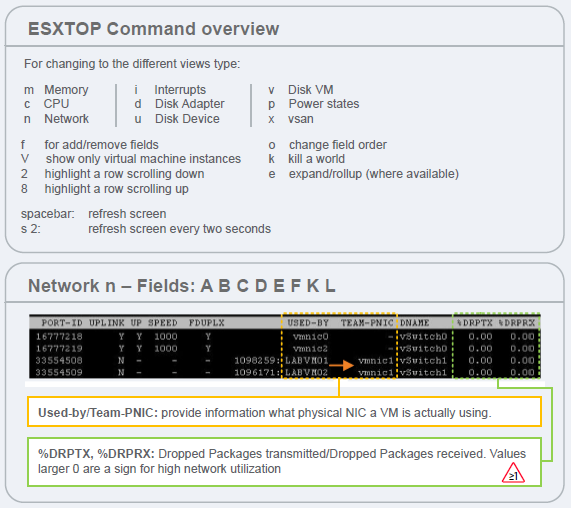Click the ESXTOP Command overview heading
This screenshot has width=571, height=508.
pos(153,29)
